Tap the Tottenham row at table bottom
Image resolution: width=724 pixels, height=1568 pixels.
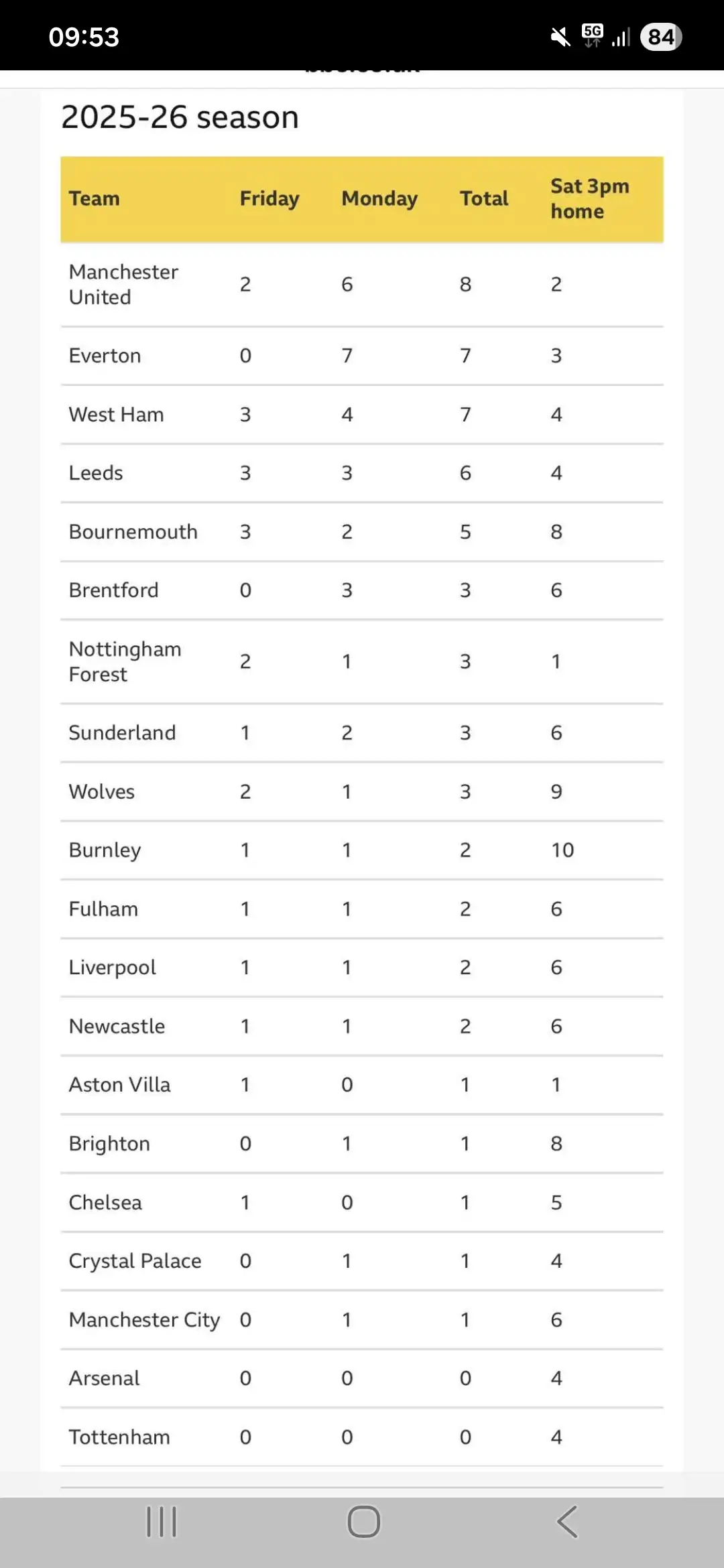click(x=362, y=1437)
